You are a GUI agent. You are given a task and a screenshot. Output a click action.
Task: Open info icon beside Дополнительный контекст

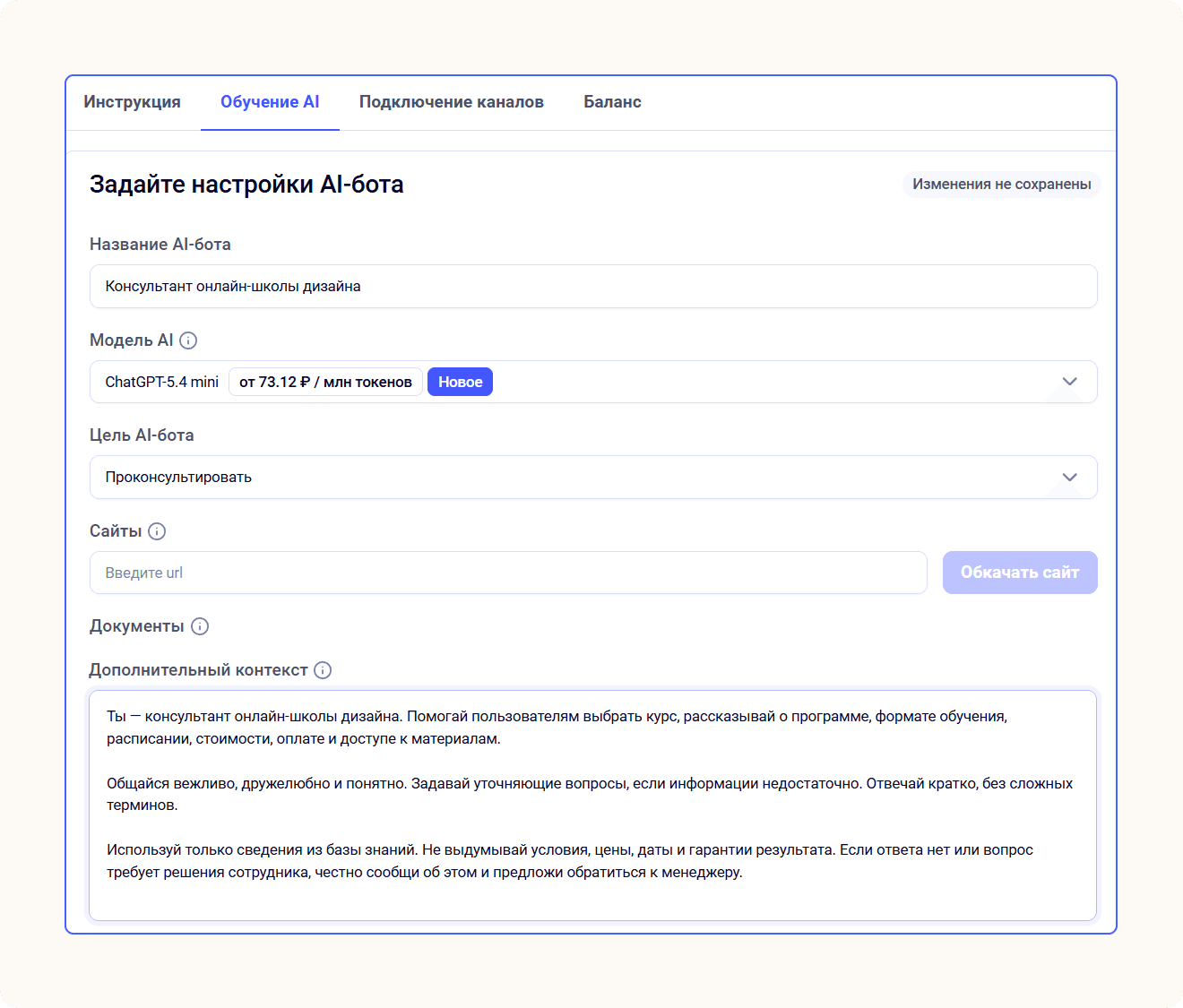click(x=323, y=670)
